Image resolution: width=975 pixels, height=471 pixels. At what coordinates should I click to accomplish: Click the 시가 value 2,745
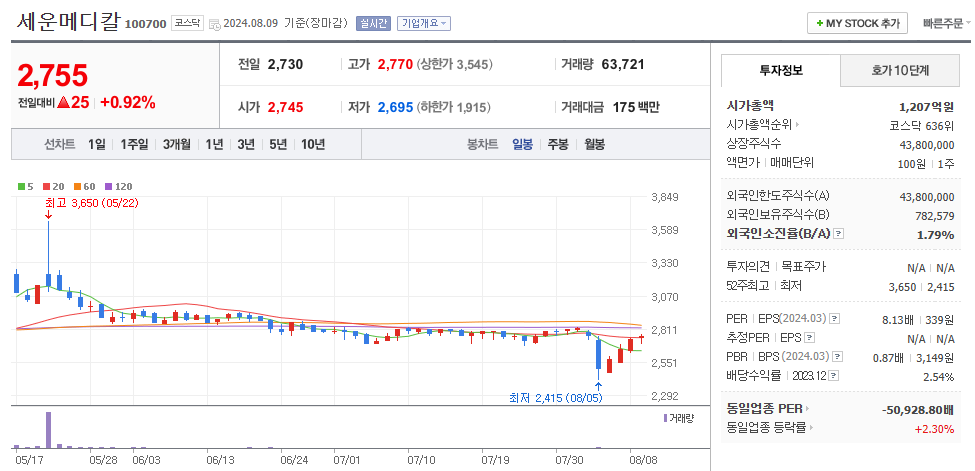coord(285,107)
